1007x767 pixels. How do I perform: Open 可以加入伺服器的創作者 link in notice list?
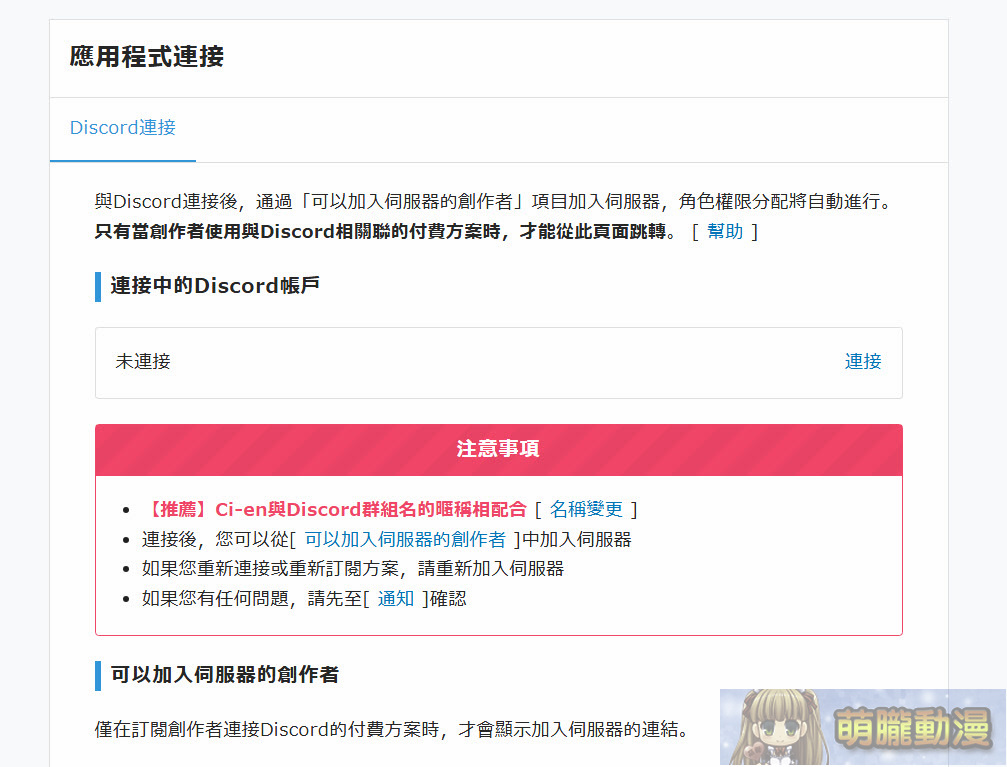[405, 539]
